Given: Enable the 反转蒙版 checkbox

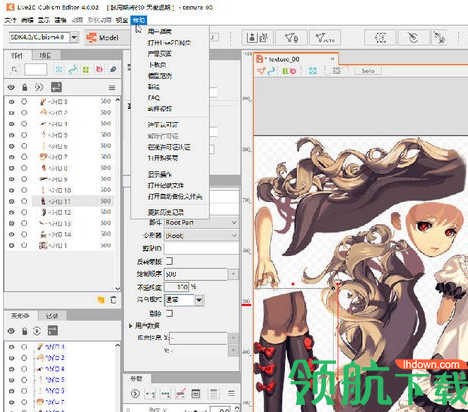Looking at the screenshot, I should coord(169,261).
